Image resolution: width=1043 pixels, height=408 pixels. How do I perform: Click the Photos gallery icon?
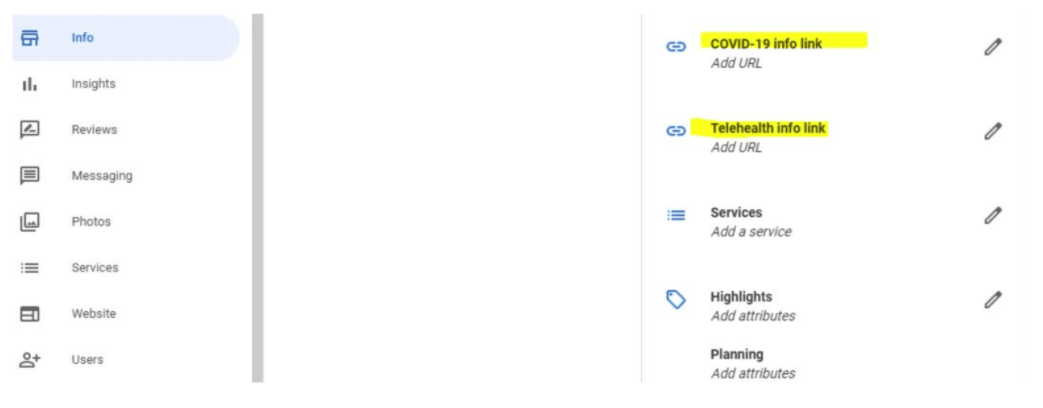(x=30, y=222)
